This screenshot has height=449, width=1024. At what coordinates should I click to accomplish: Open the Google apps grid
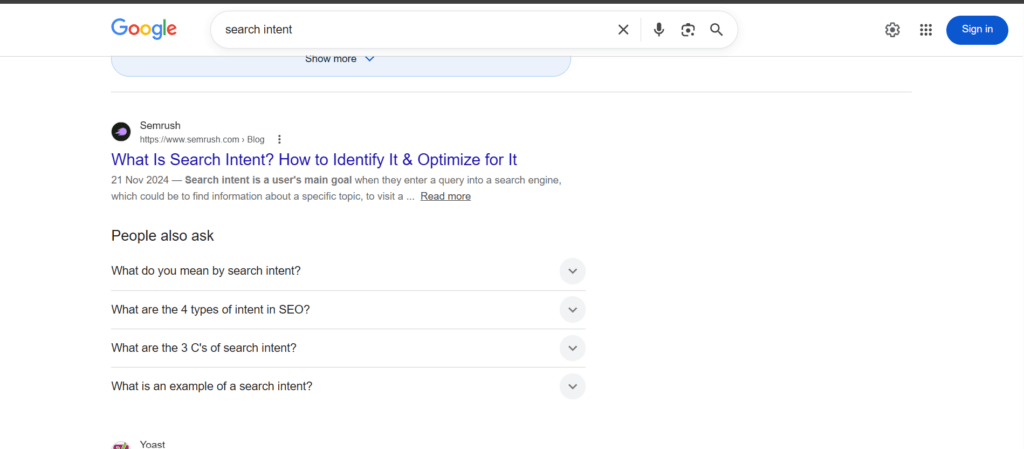[925, 29]
